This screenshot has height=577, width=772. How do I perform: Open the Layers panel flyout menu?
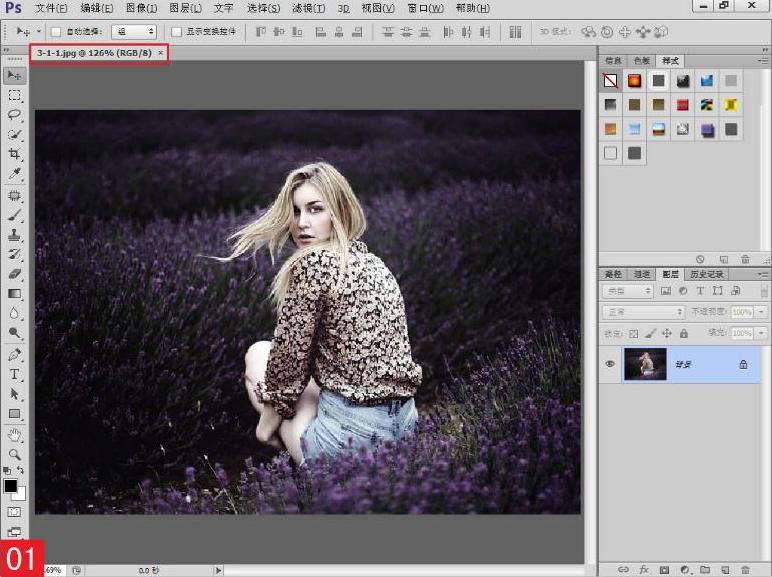coord(763,274)
